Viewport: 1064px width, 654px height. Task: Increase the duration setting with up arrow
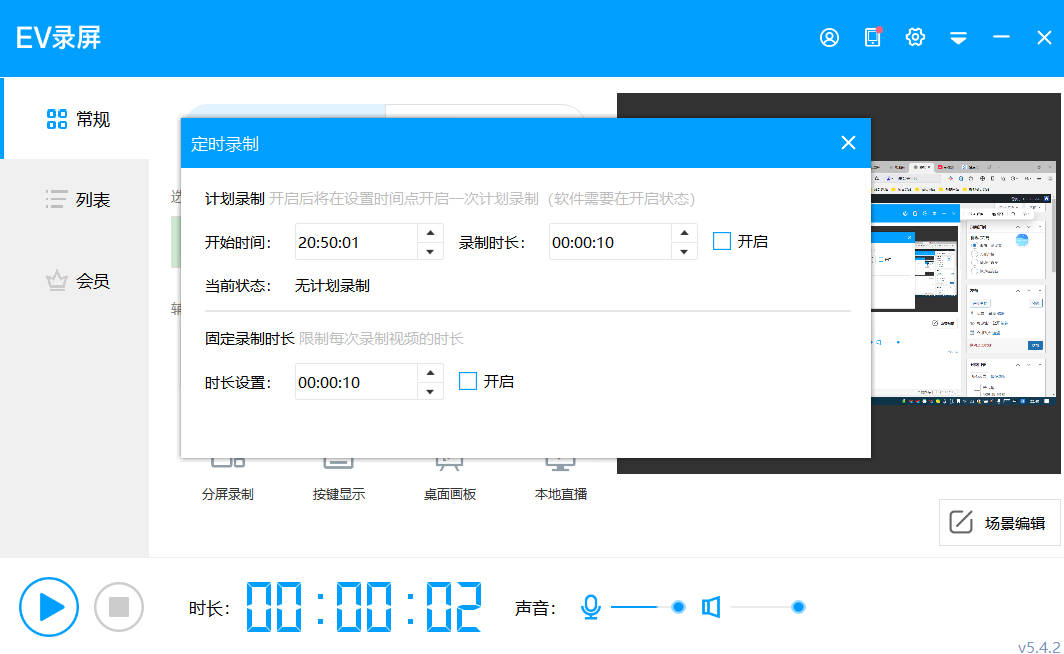430,372
